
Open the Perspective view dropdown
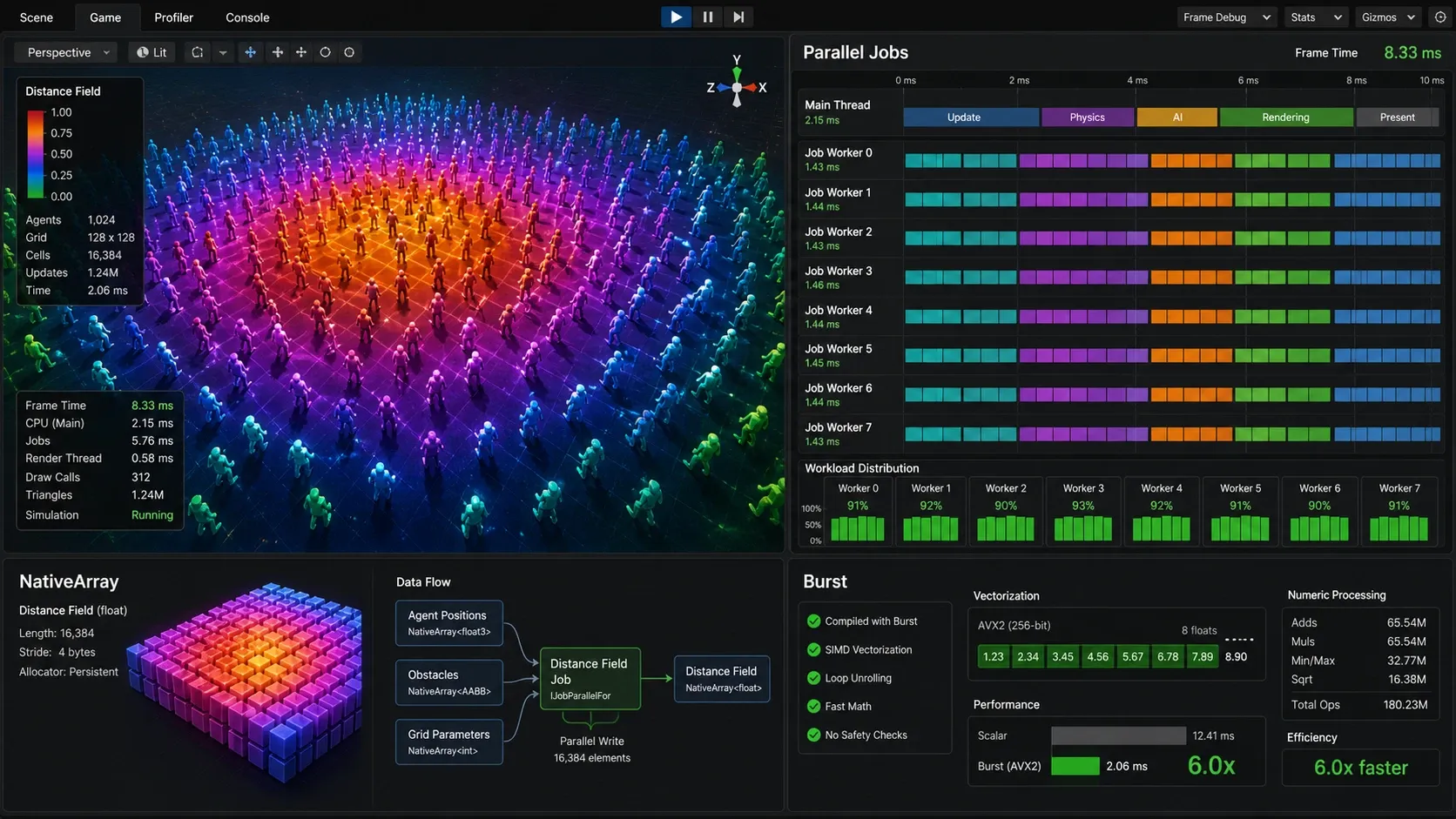(x=66, y=52)
